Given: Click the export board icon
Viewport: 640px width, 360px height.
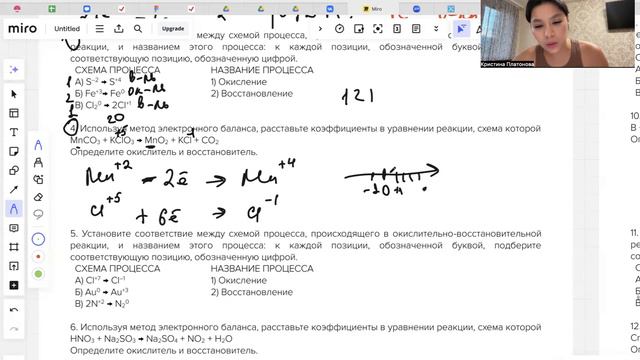Looking at the screenshot, I should (x=119, y=29).
